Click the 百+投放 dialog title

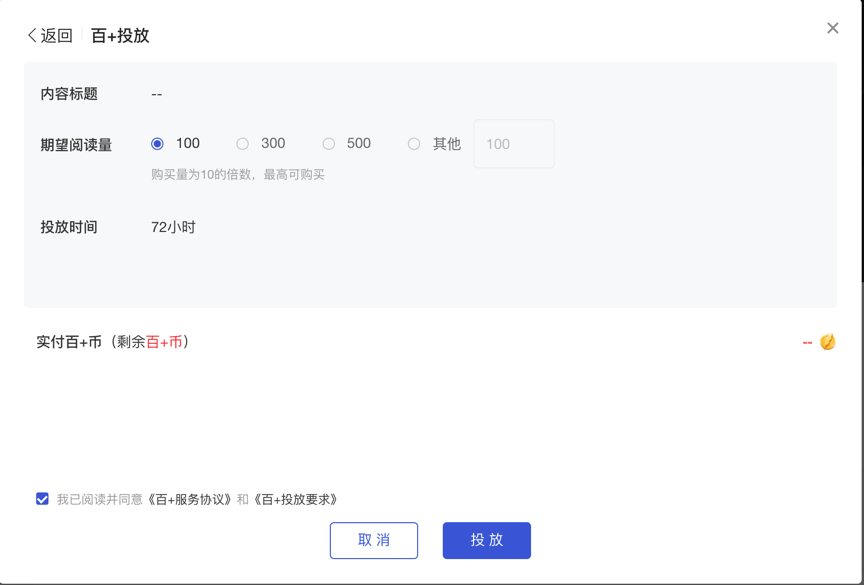tap(120, 36)
